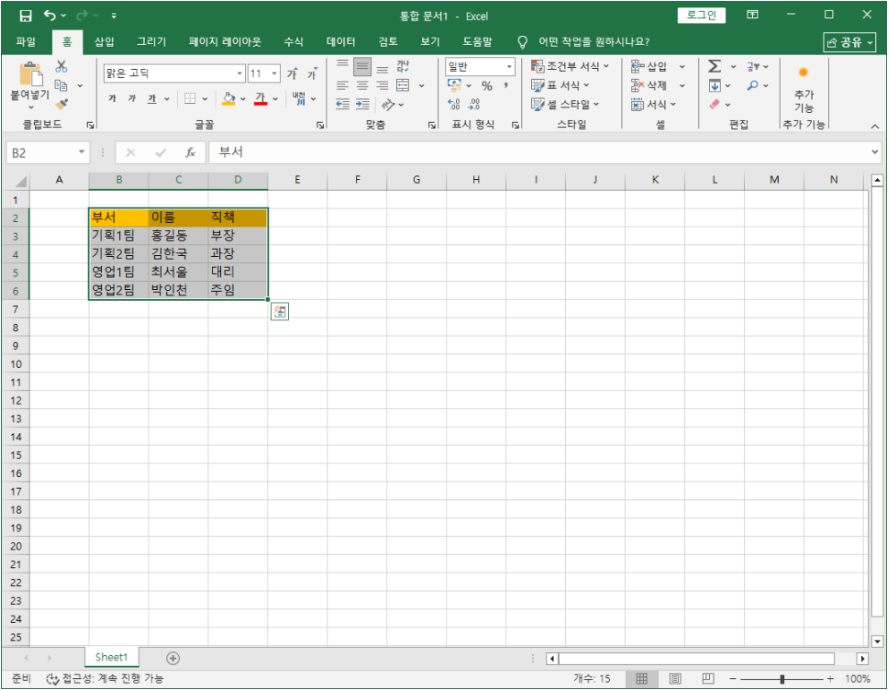The width and height of the screenshot is (889, 690).
Task: Apply percent style with the % icon
Action: coord(487,86)
